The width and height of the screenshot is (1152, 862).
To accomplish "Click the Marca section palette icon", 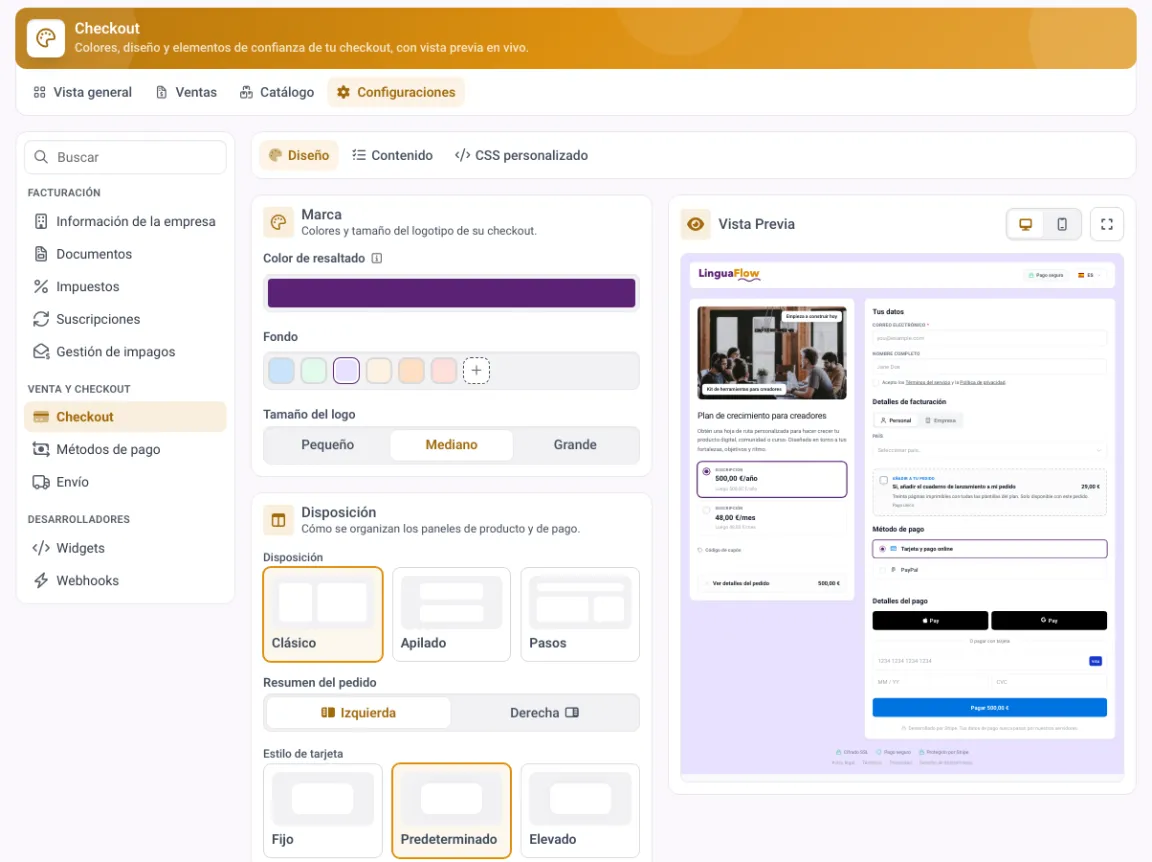I will (x=278, y=222).
